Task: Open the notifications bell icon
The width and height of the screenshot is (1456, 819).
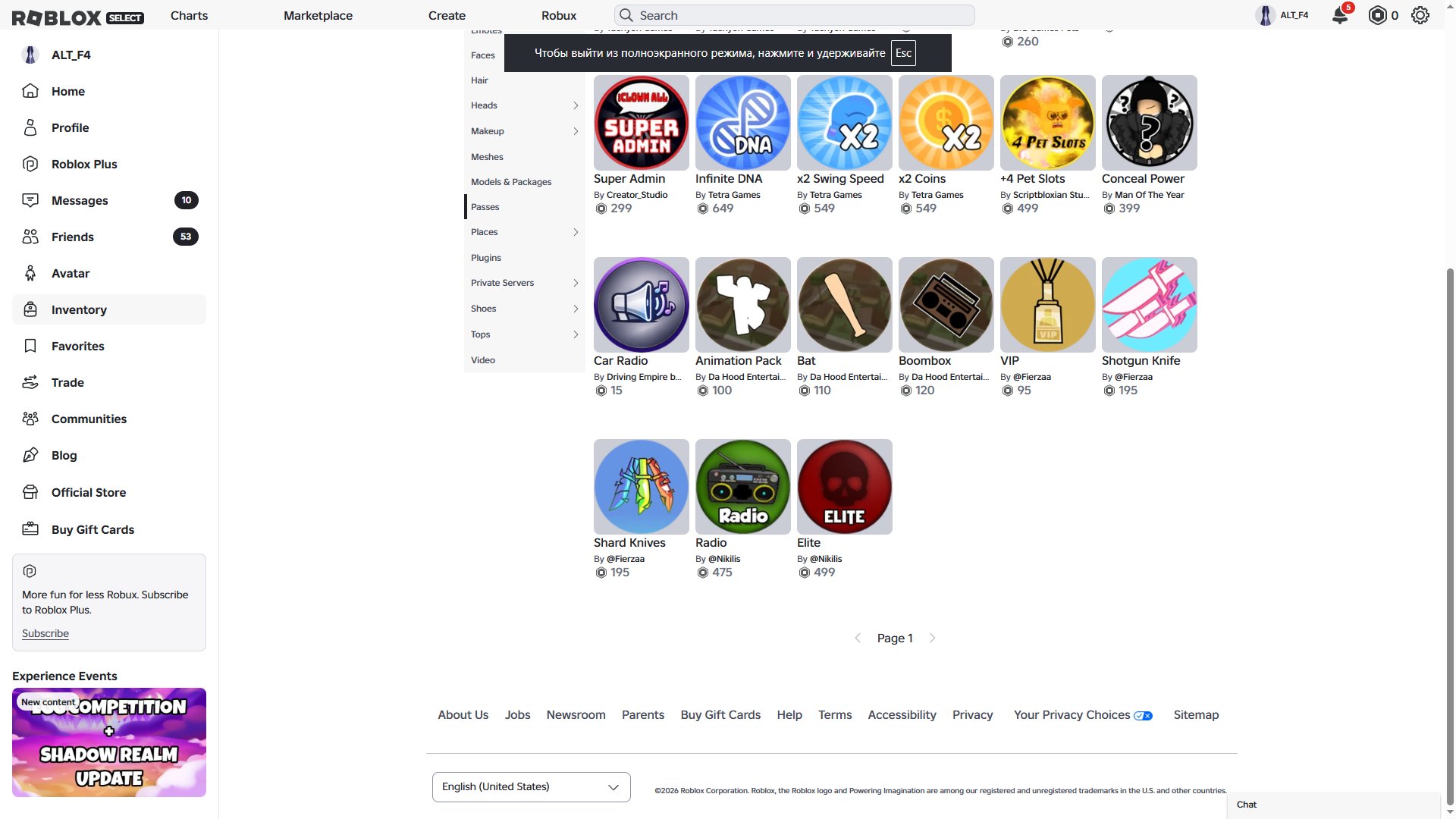Action: click(x=1340, y=15)
